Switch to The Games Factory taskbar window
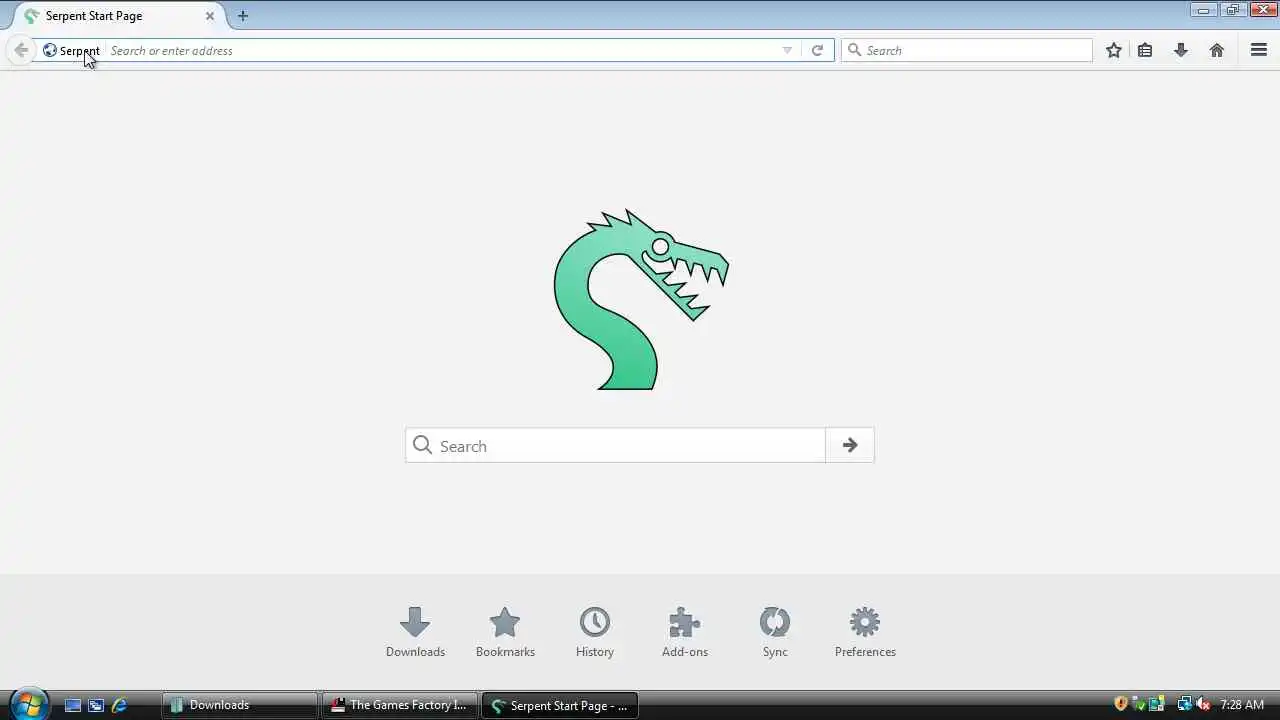Image resolution: width=1280 pixels, height=720 pixels. (400, 705)
